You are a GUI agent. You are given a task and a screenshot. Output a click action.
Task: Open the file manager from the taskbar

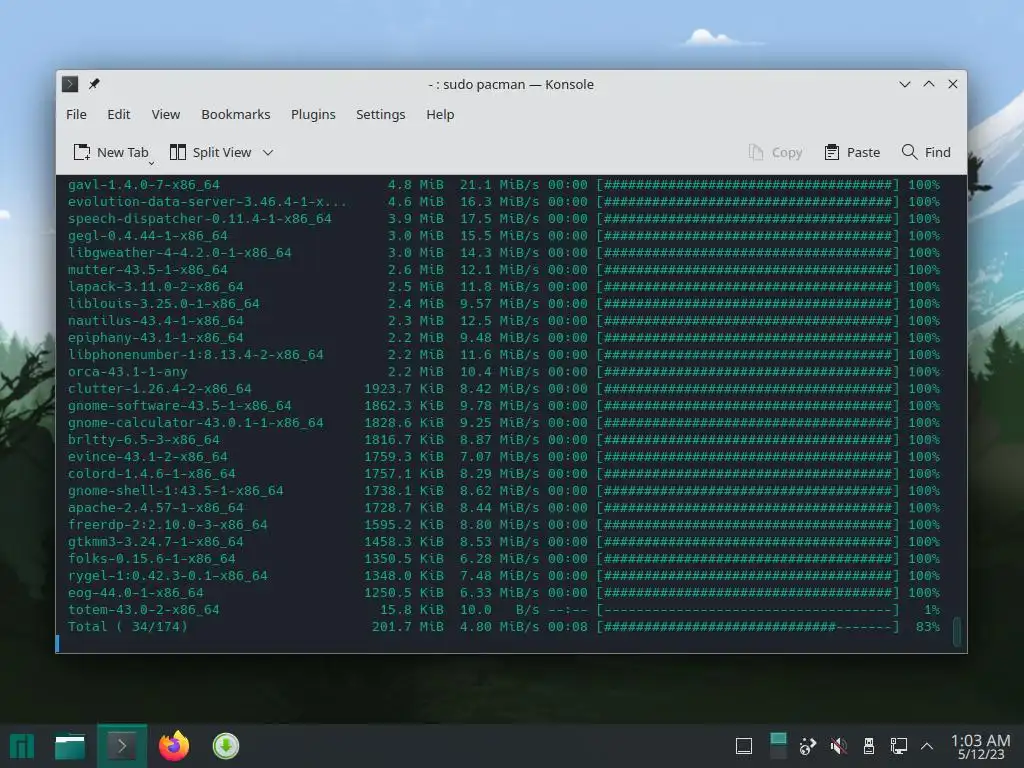(70, 746)
